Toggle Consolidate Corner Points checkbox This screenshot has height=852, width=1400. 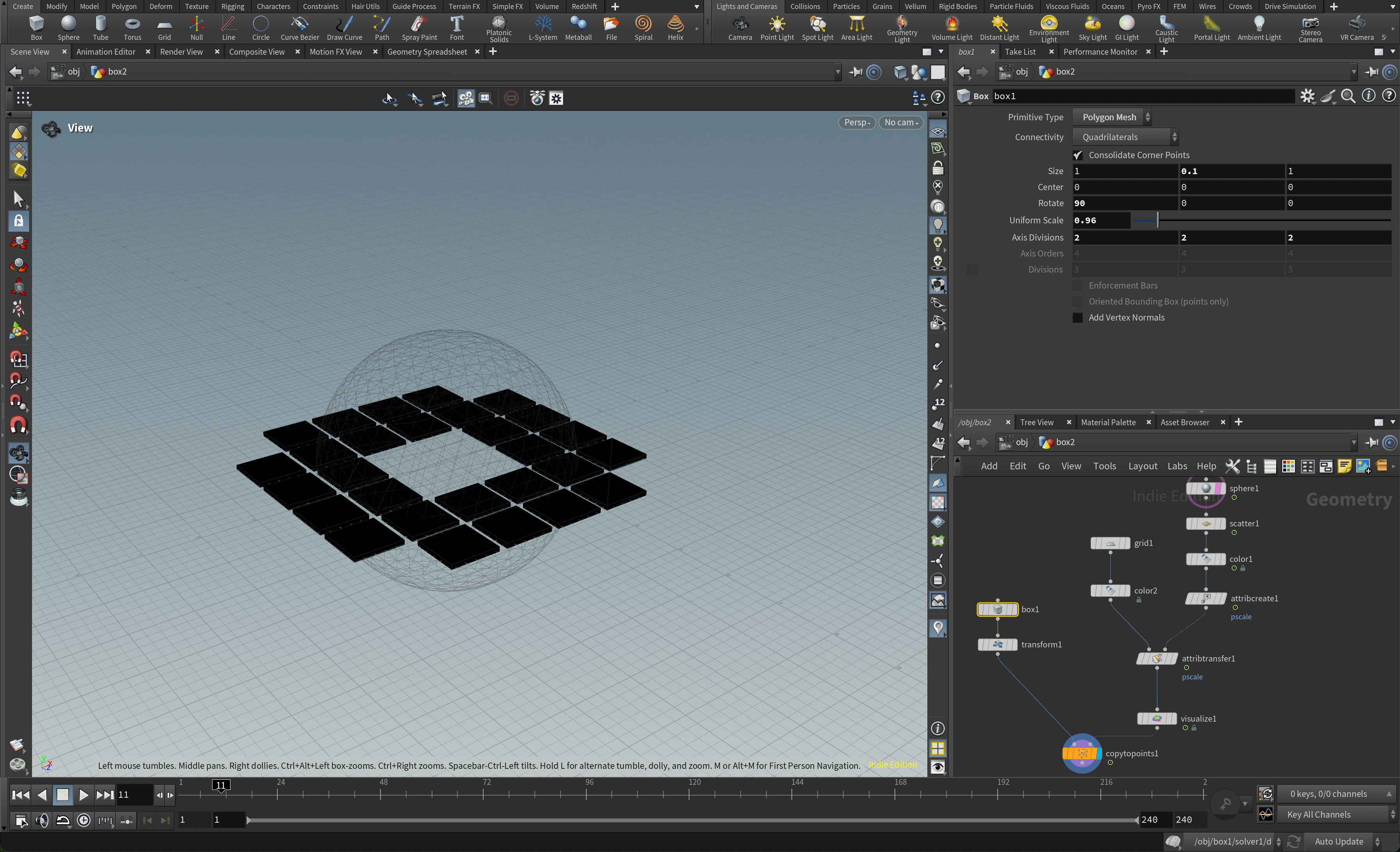click(1077, 155)
